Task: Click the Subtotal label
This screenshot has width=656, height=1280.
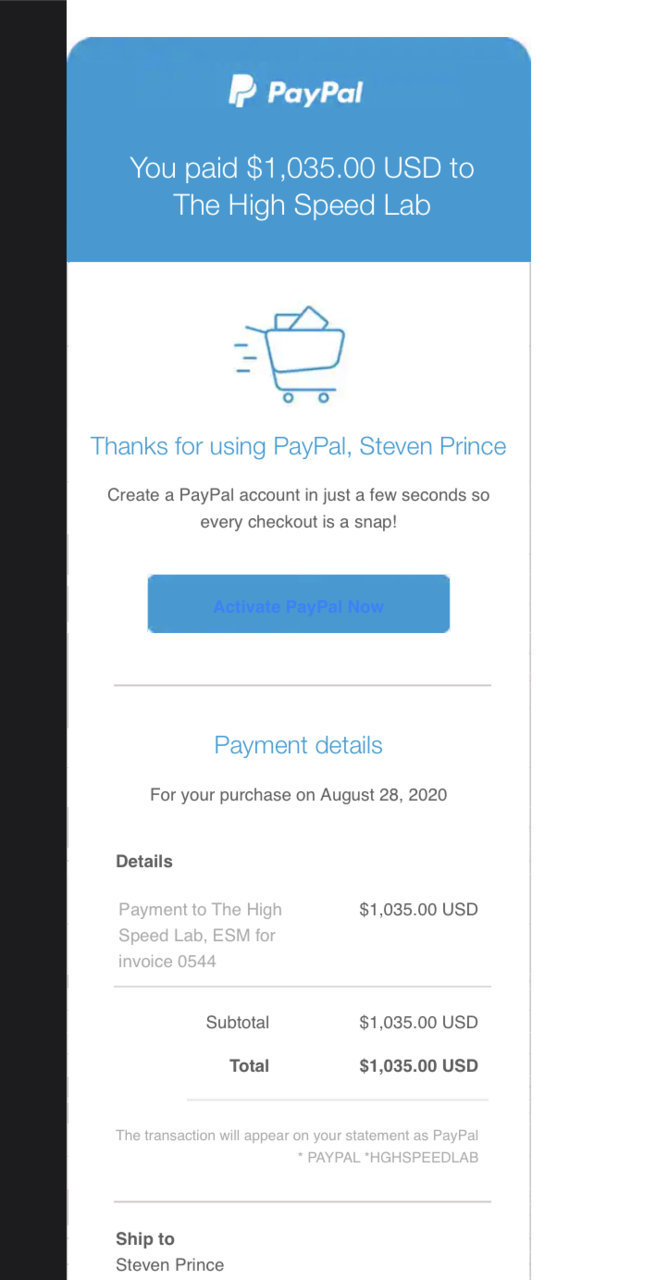Action: (x=237, y=1023)
